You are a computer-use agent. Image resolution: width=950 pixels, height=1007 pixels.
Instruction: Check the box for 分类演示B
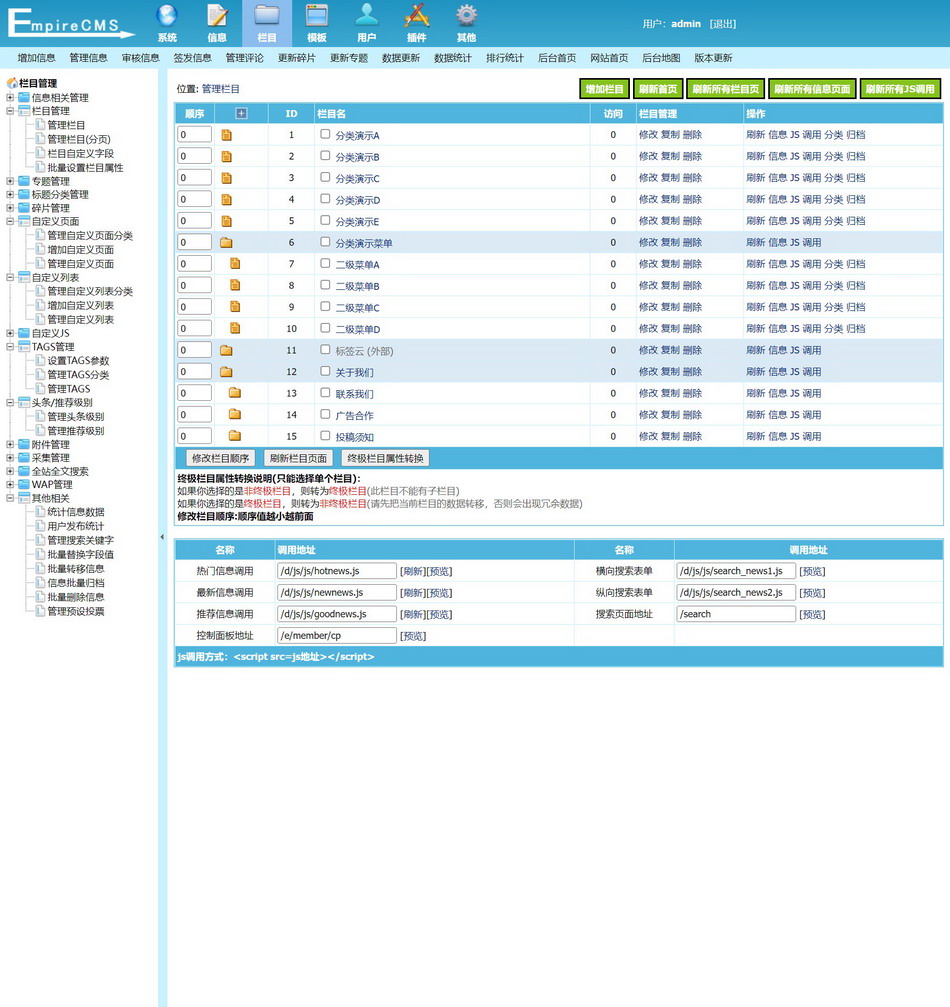325,156
